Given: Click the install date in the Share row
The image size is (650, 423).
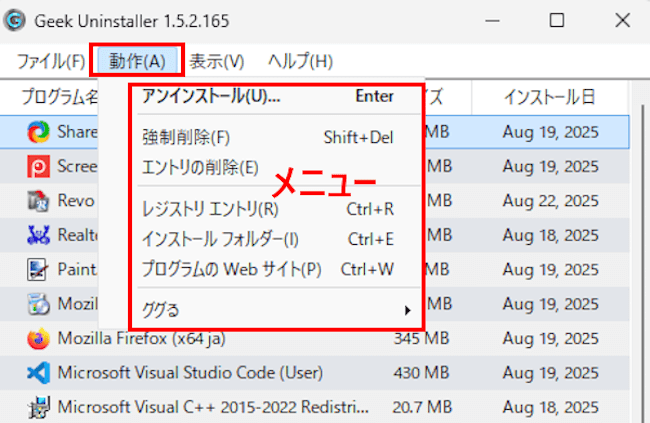Looking at the screenshot, I should [551, 132].
